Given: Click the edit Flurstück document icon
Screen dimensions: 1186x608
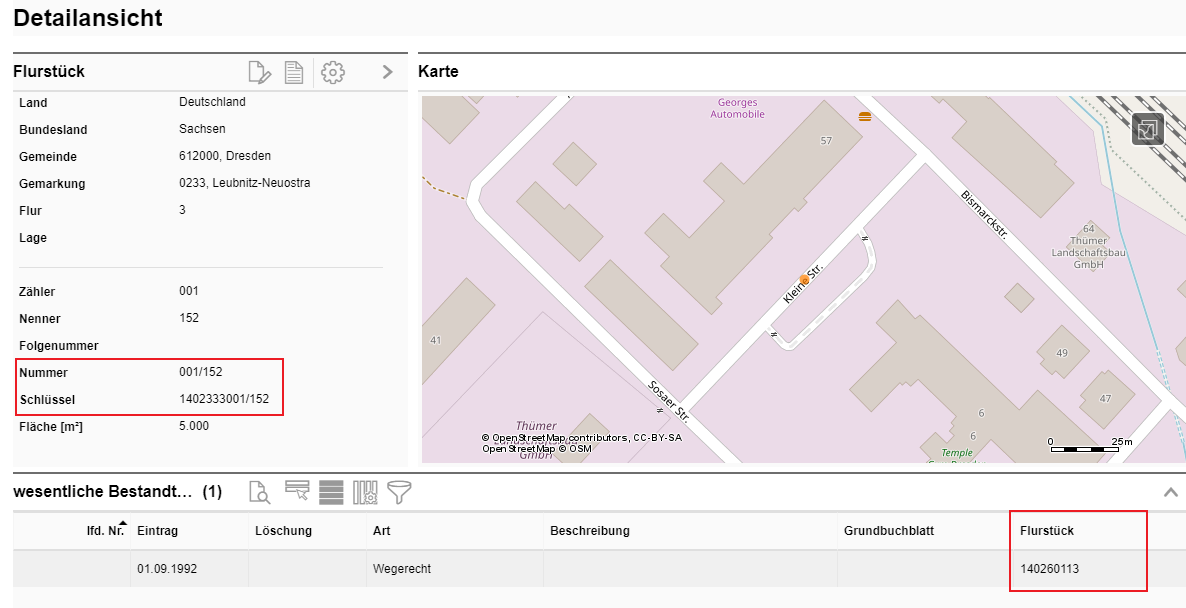Looking at the screenshot, I should (259, 72).
